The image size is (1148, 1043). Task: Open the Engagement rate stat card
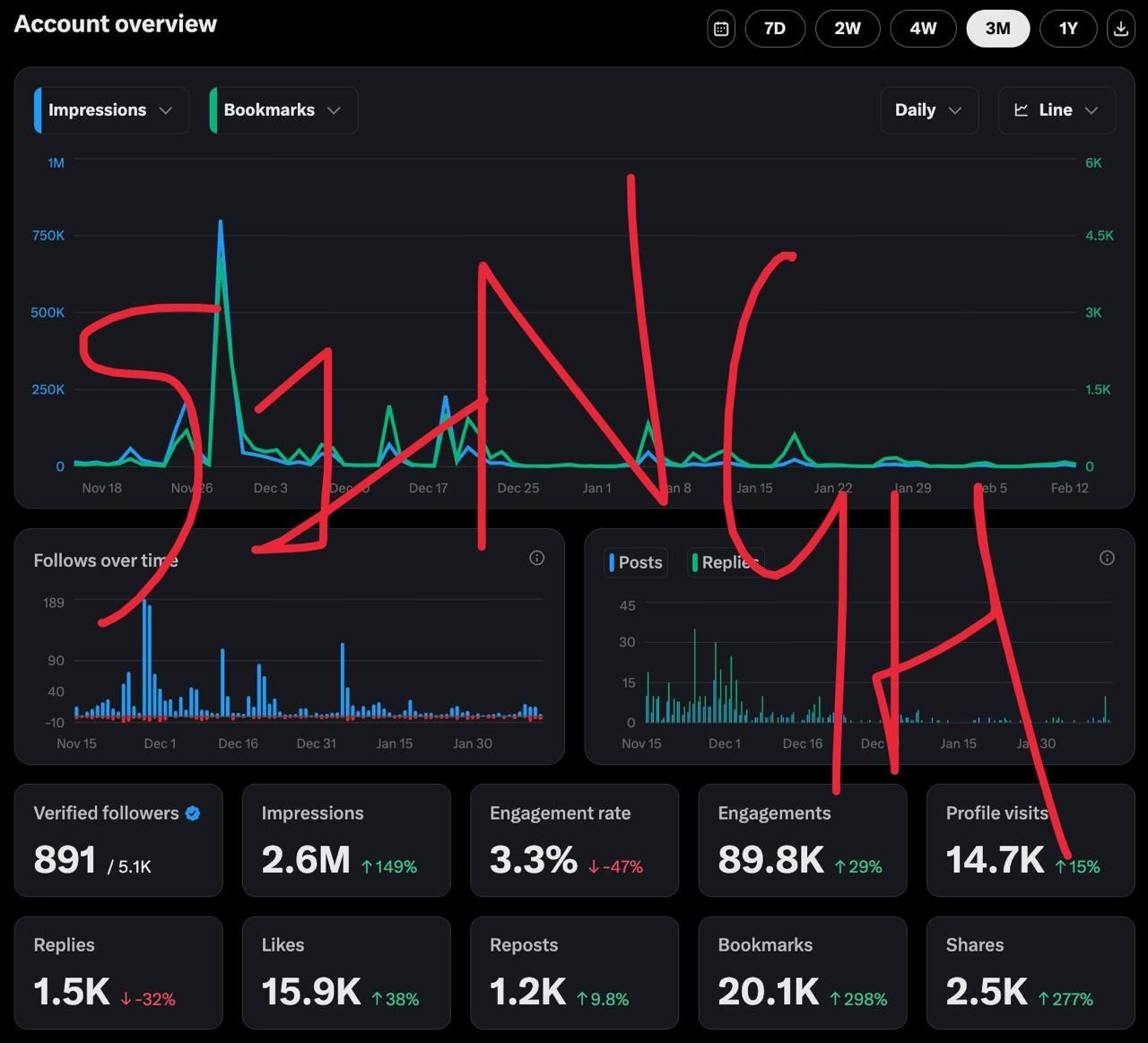point(574,840)
